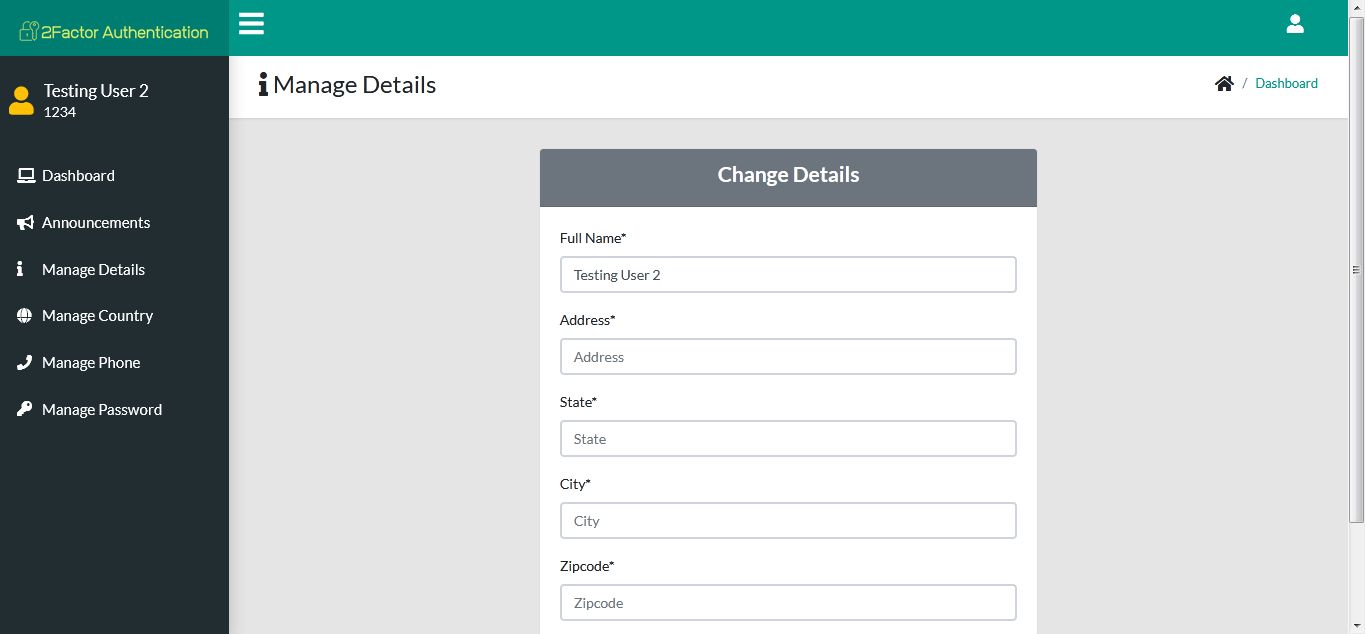Click the Manage Details info icon
The width and height of the screenshot is (1365, 634).
pyautogui.click(x=21, y=268)
